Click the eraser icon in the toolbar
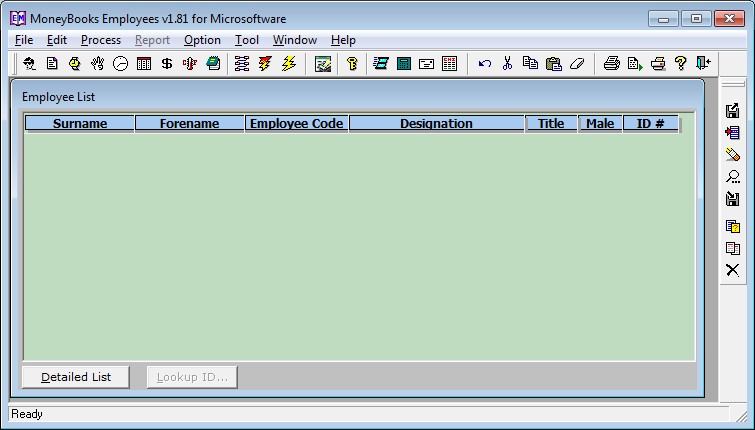The width and height of the screenshot is (755, 430). [x=576, y=63]
